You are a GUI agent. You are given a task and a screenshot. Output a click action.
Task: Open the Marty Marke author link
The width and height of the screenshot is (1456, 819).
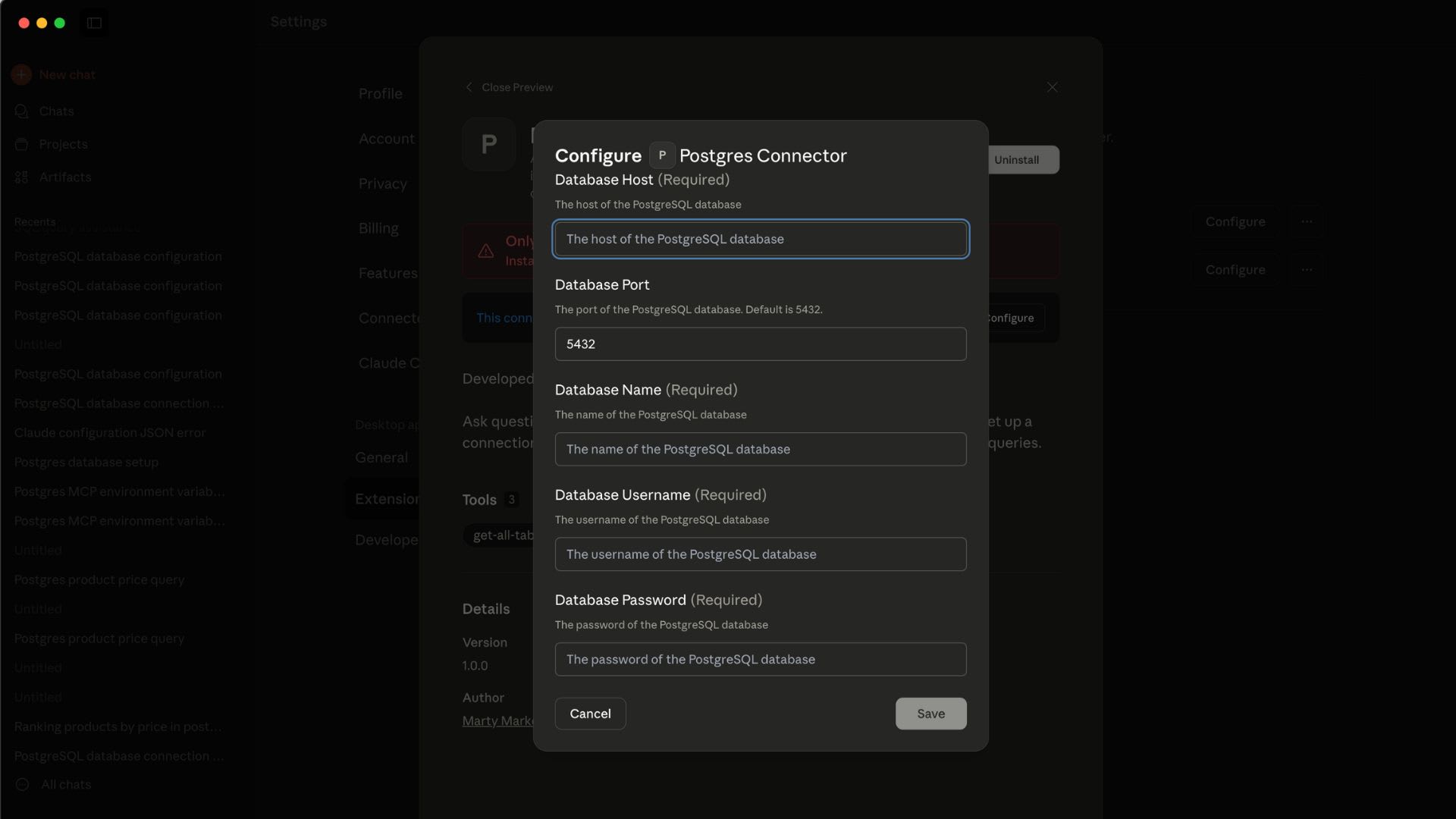[x=497, y=720]
